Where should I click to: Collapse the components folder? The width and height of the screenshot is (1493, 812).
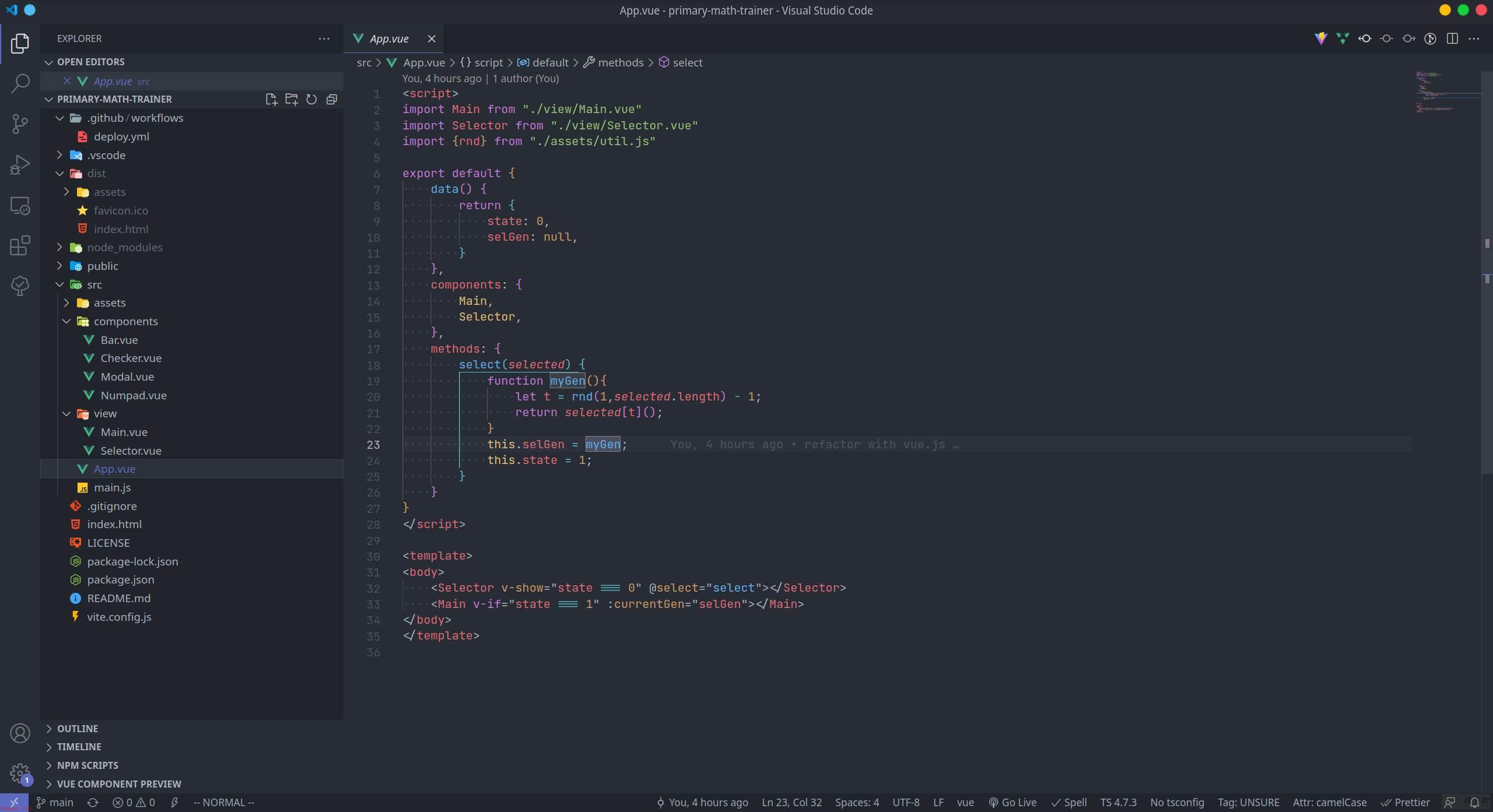[x=192, y=321]
